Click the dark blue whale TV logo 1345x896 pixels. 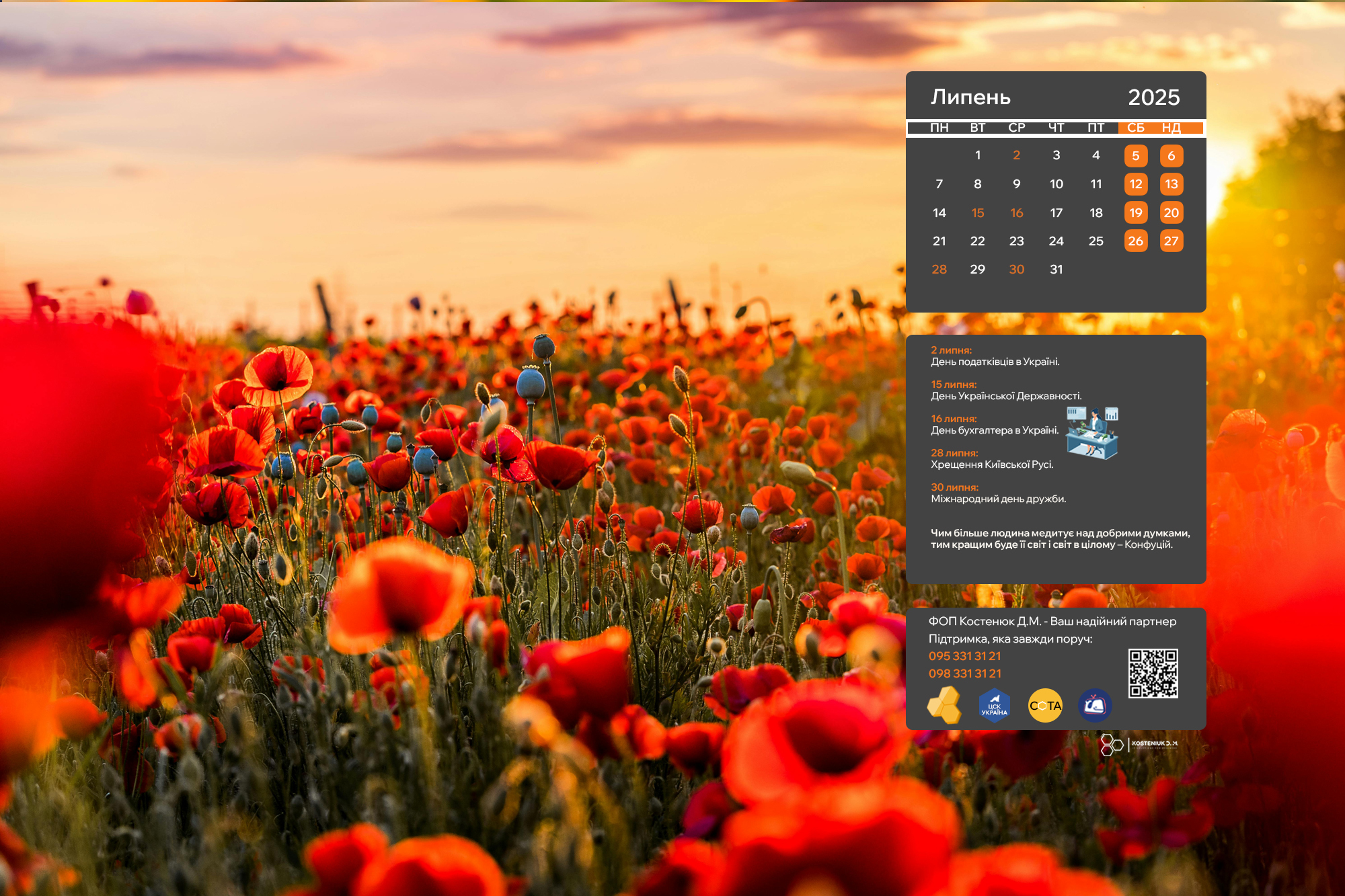click(1095, 705)
